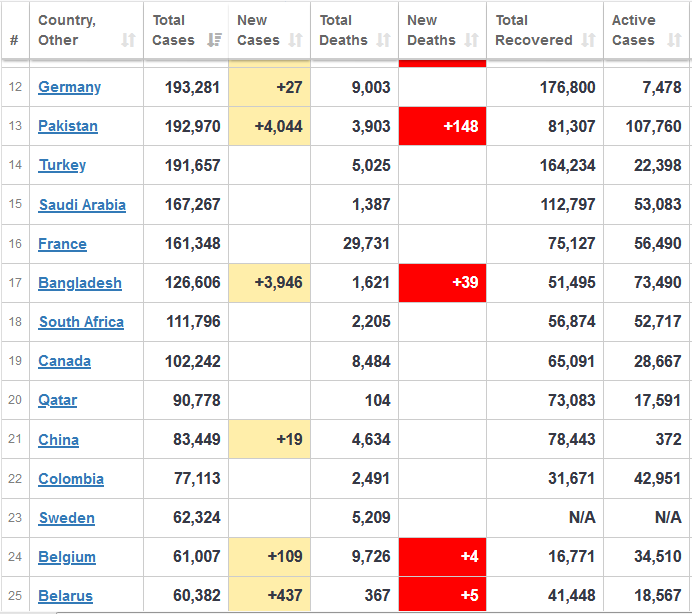This screenshot has height=614, width=692.
Task: Select Canada total deaths 8,484
Action: click(x=371, y=362)
